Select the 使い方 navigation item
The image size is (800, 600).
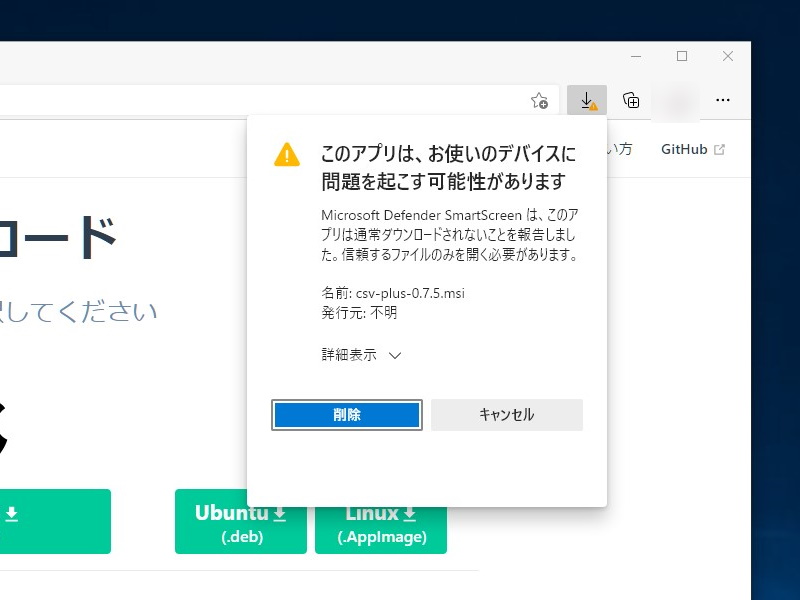622,148
